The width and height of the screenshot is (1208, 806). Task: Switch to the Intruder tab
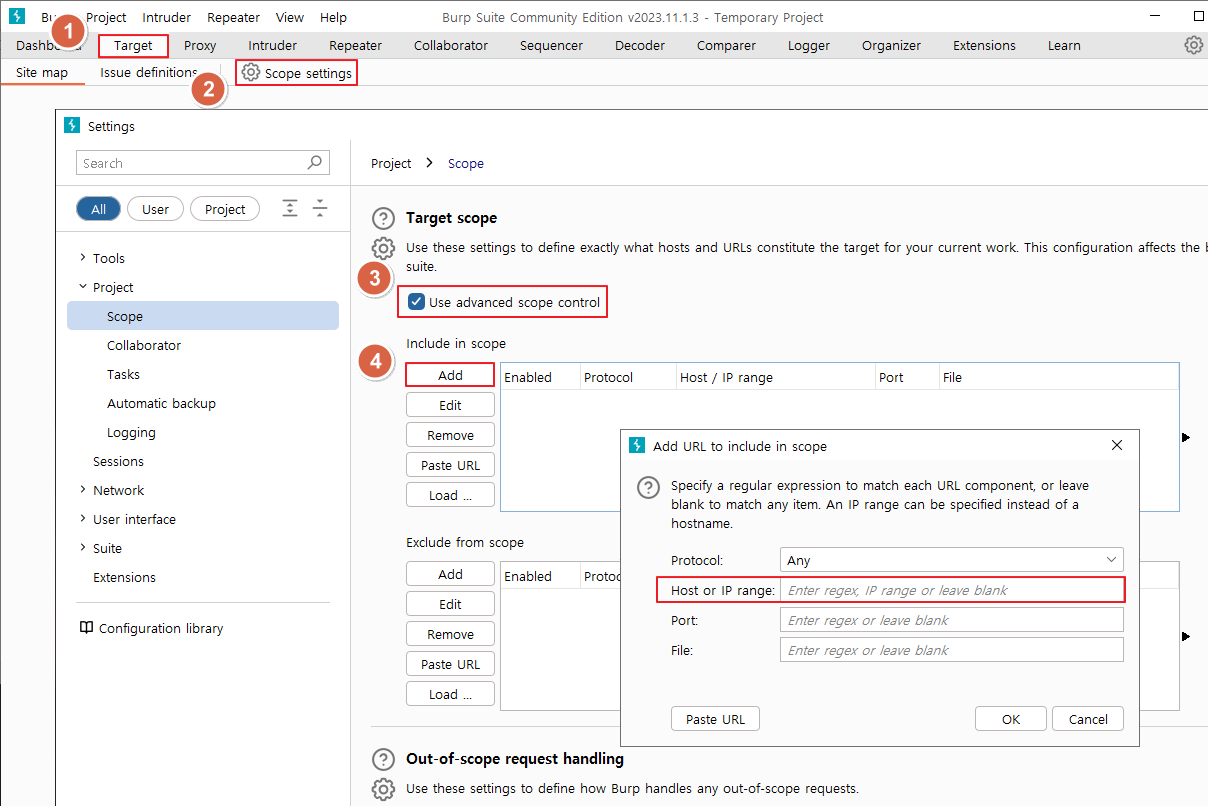coord(273,45)
